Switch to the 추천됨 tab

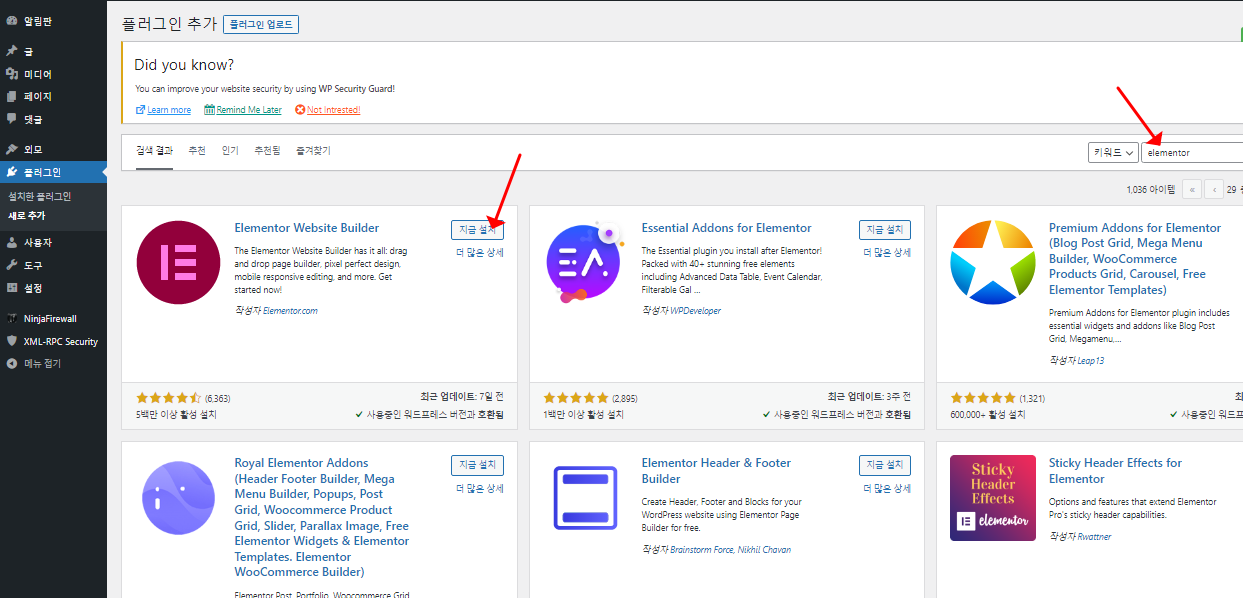[267, 151]
